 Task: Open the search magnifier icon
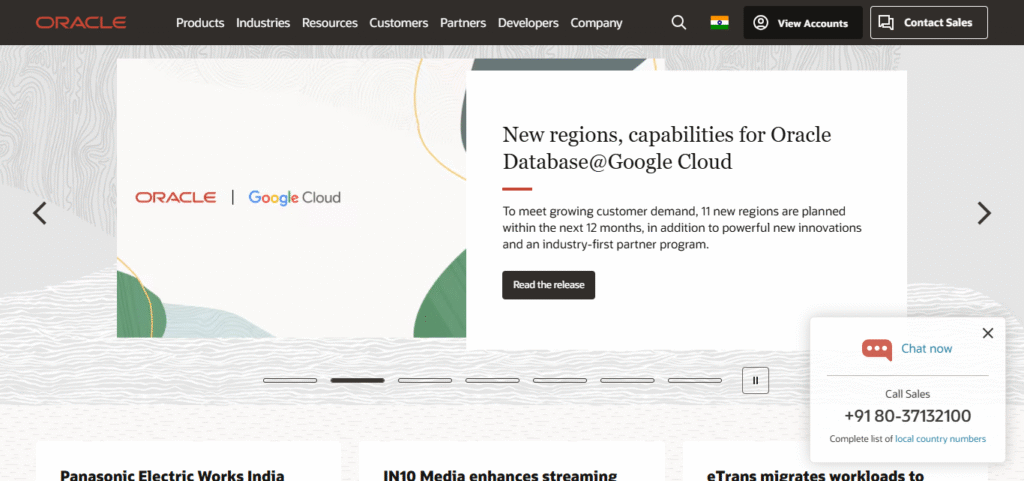679,23
